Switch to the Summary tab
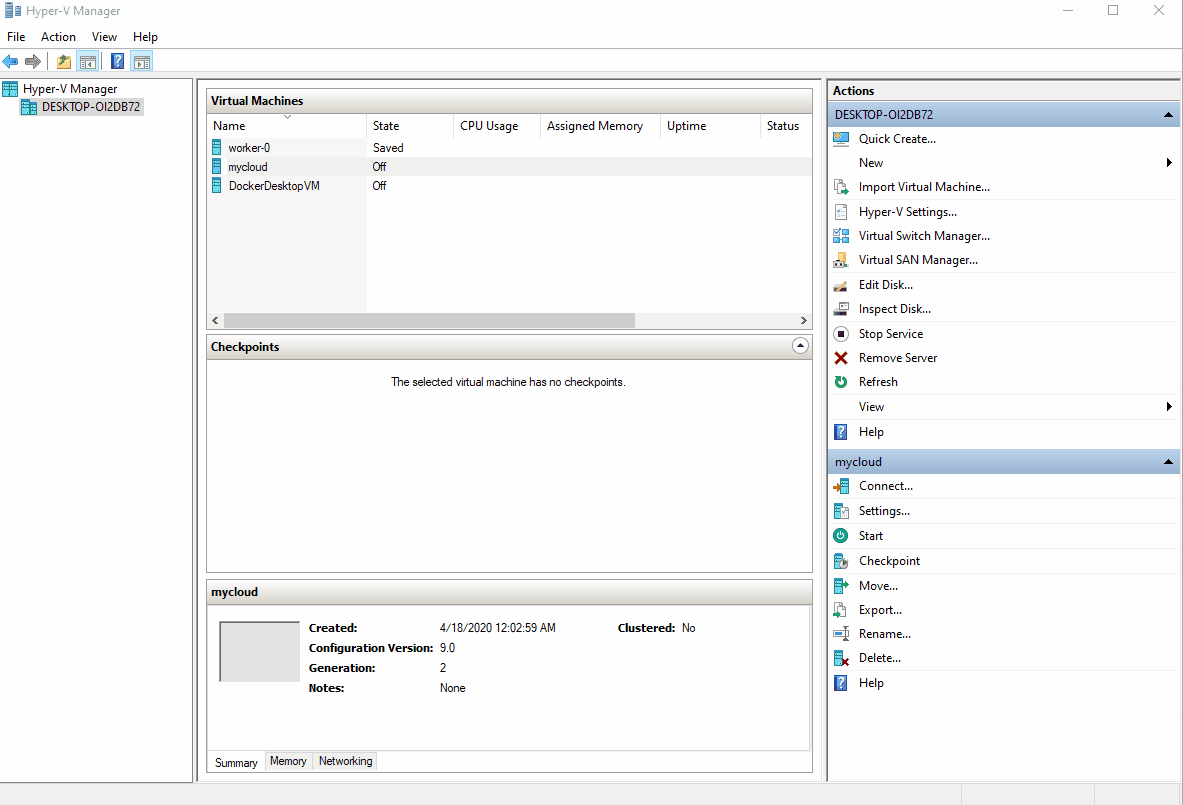 pos(236,763)
